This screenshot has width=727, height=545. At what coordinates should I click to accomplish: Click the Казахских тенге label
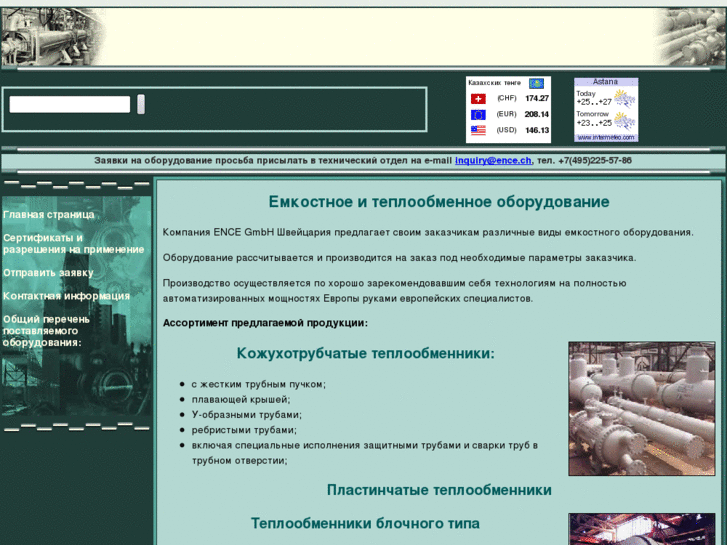(494, 83)
